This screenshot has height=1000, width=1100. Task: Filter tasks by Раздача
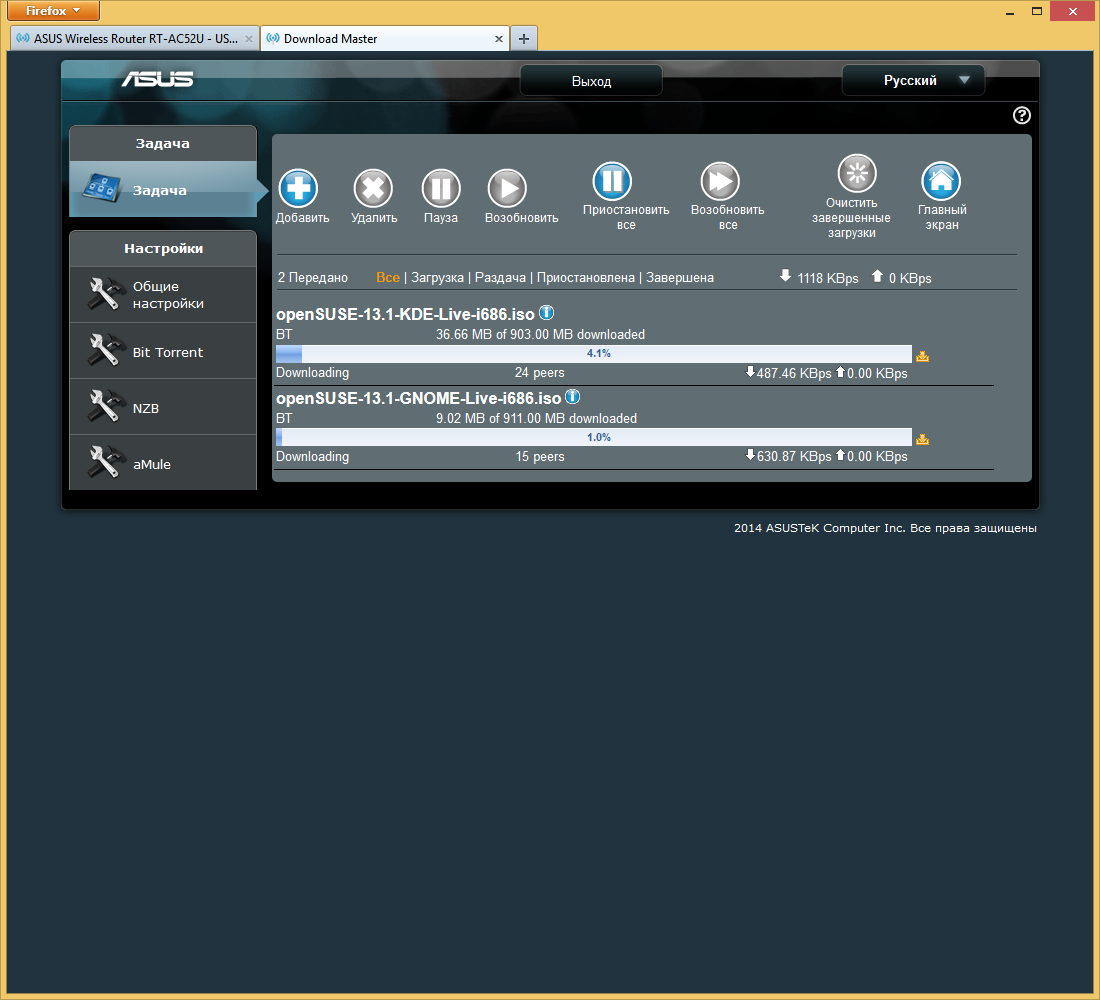[x=500, y=277]
